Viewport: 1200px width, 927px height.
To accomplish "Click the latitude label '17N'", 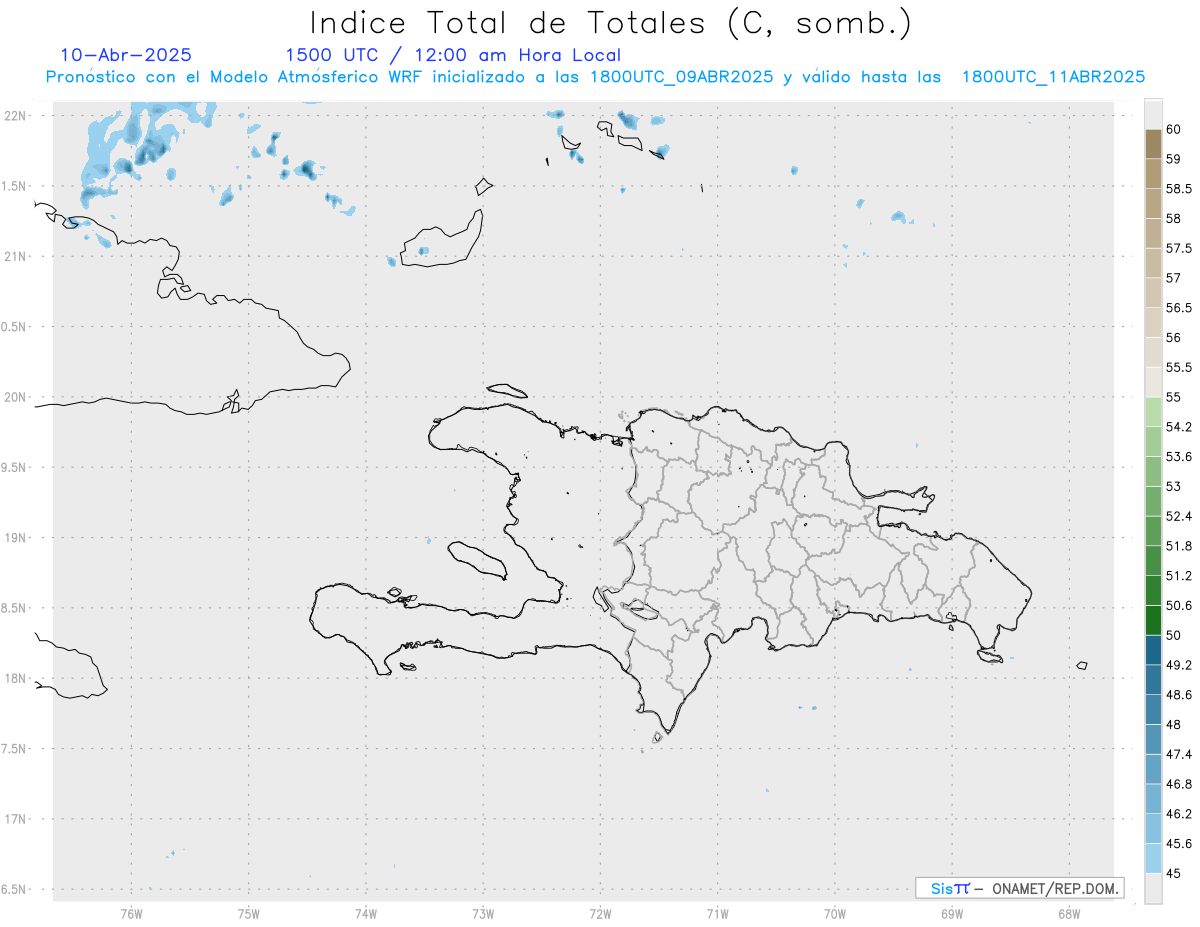I will click(x=16, y=819).
